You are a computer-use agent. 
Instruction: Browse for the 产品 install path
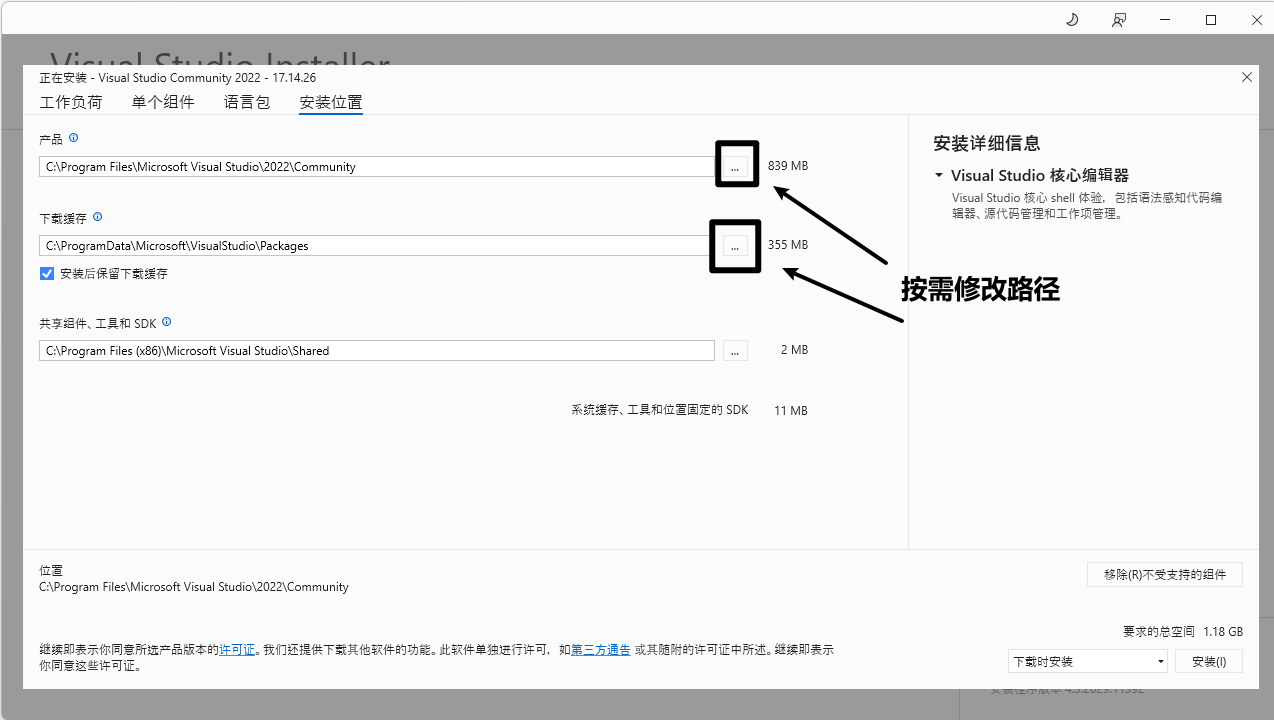pos(735,167)
